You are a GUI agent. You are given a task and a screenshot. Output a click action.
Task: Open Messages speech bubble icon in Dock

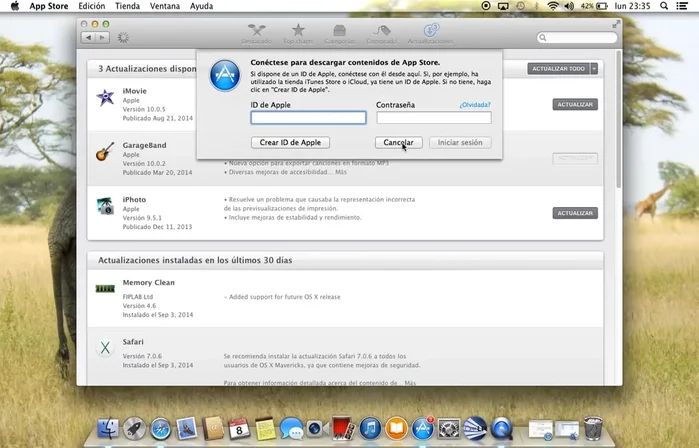coord(292,429)
